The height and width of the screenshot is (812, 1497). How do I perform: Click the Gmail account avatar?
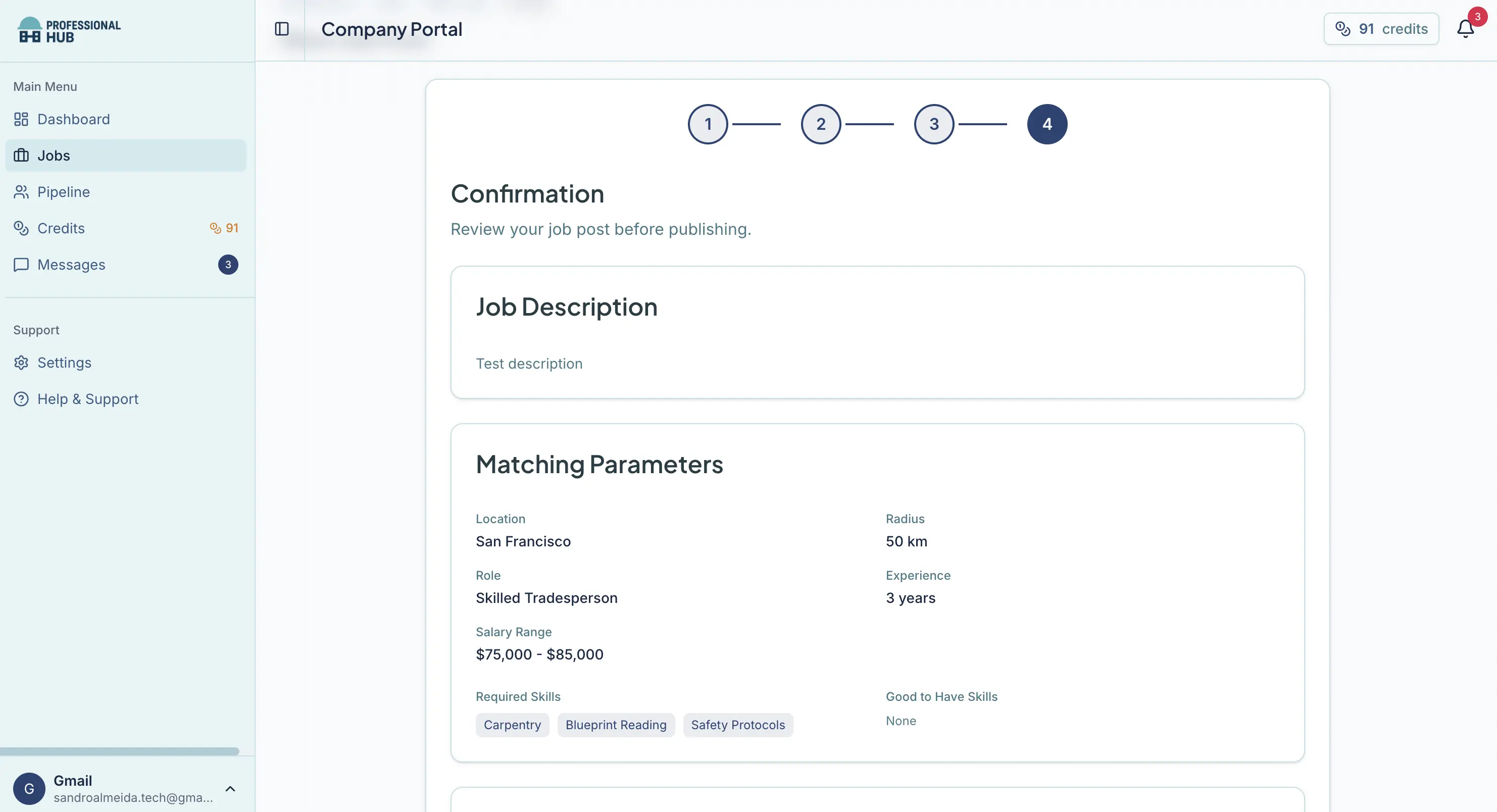tap(29, 788)
